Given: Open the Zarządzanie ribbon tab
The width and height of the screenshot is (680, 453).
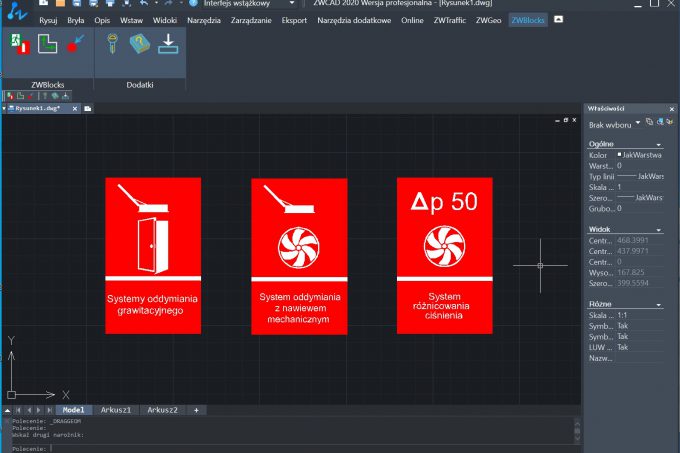Looking at the screenshot, I should point(251,20).
